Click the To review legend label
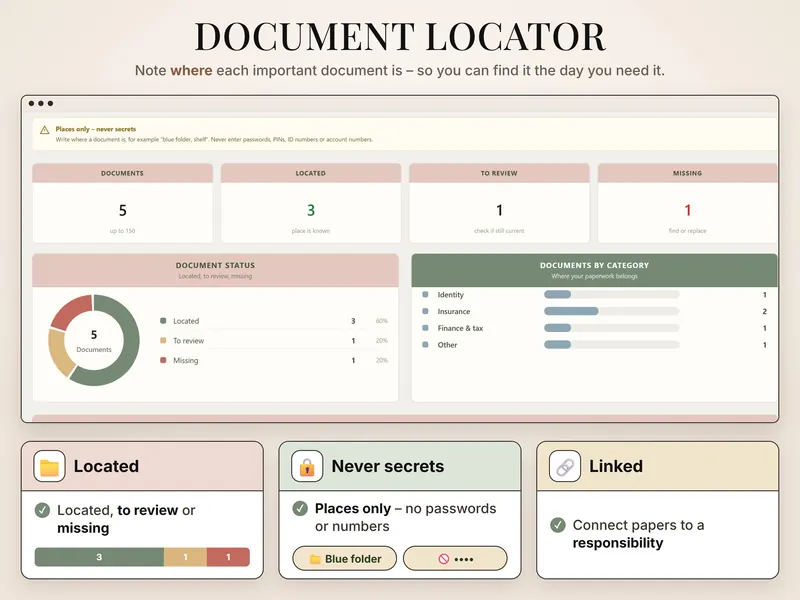Screen dimensions: 800x600 coord(188,341)
